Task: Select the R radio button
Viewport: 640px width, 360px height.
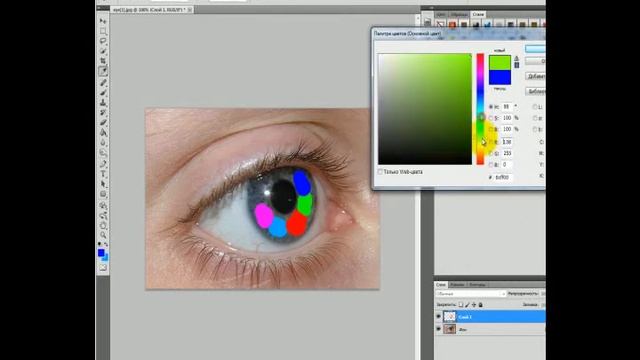Action: [x=491, y=142]
